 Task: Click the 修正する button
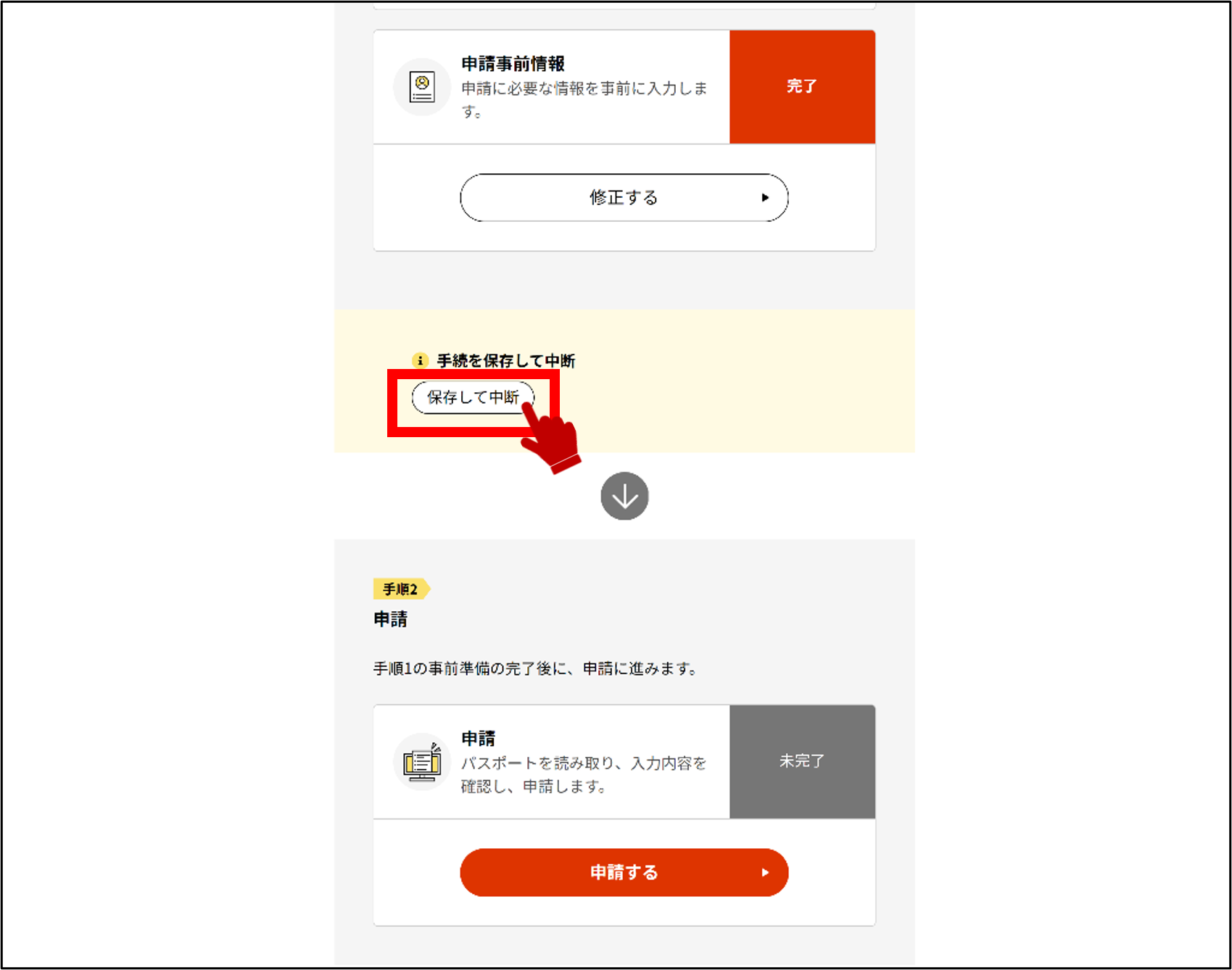click(624, 197)
